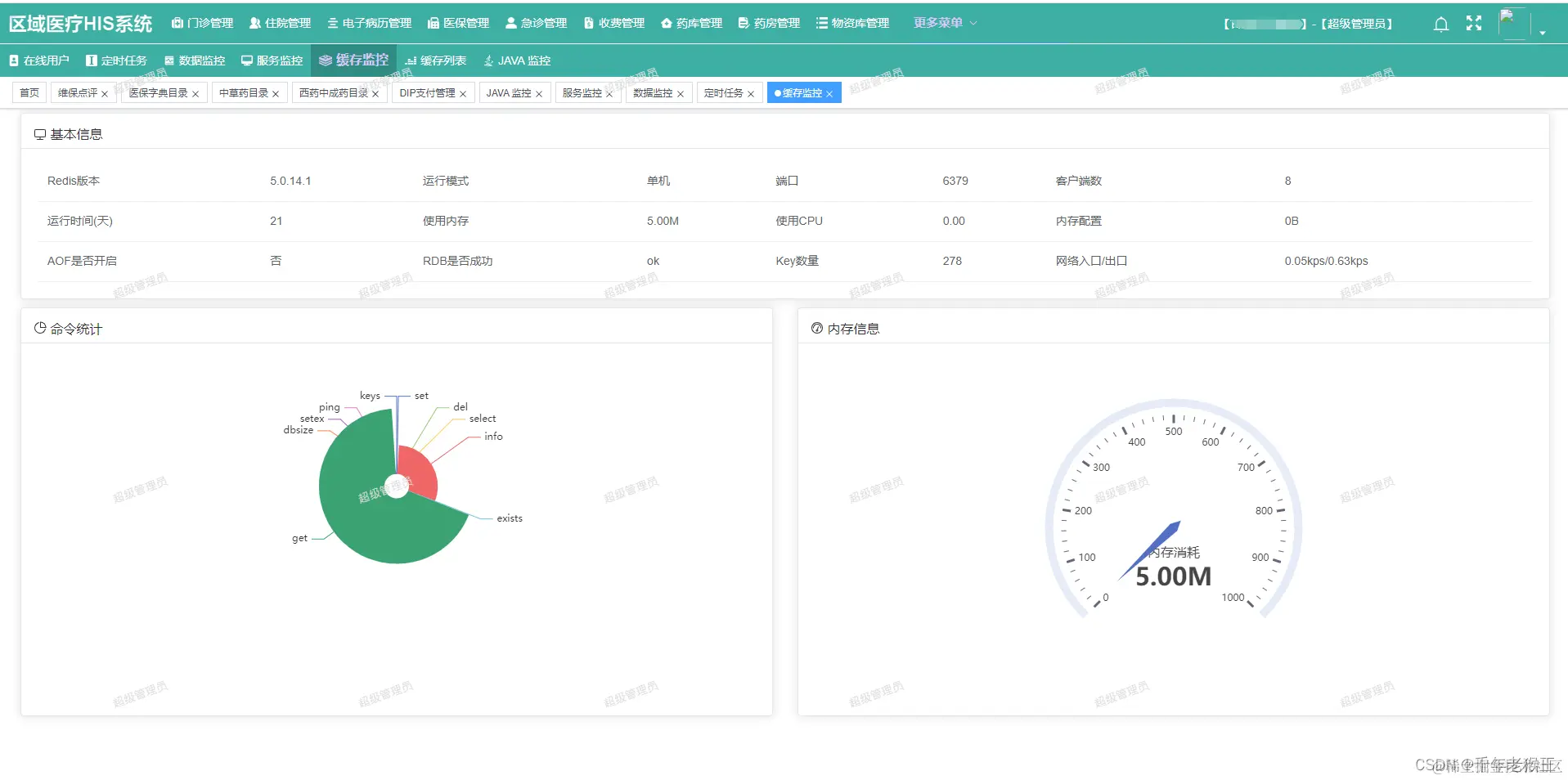Click the 电子病历管理 records icon
Viewport: 1568px width, 780px height.
pyautogui.click(x=332, y=23)
